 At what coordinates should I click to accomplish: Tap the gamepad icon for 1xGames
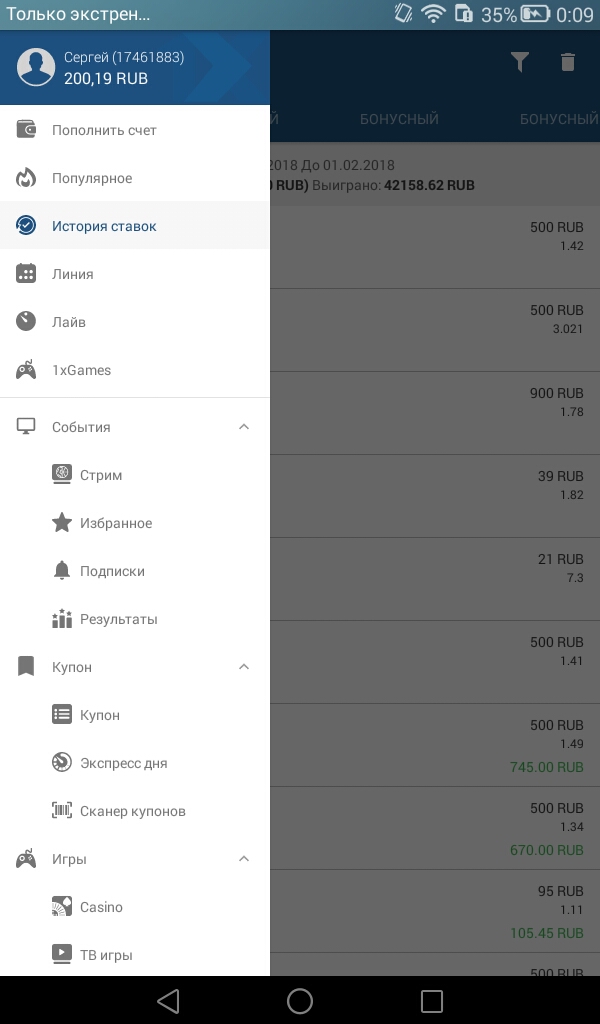pyautogui.click(x=26, y=370)
